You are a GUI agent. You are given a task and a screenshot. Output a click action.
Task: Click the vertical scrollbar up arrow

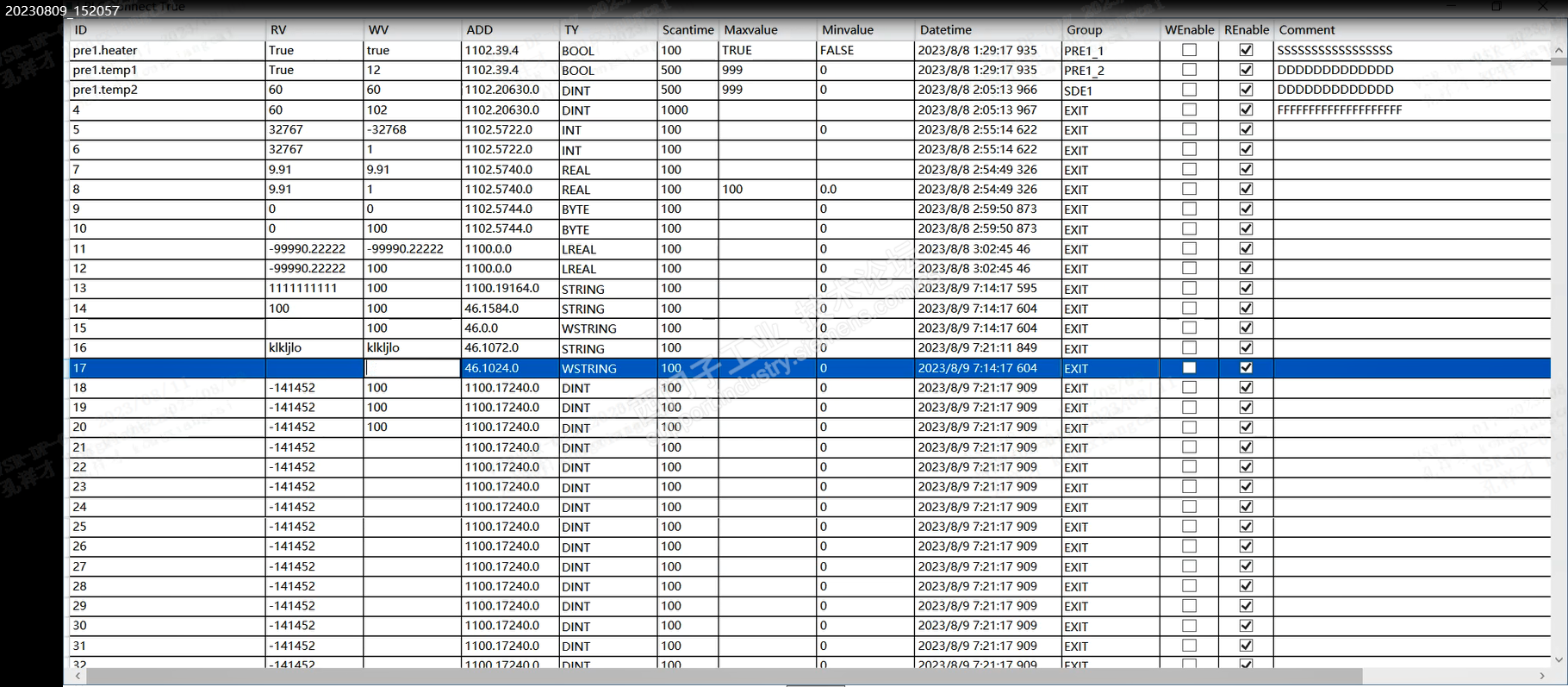pos(1559,50)
